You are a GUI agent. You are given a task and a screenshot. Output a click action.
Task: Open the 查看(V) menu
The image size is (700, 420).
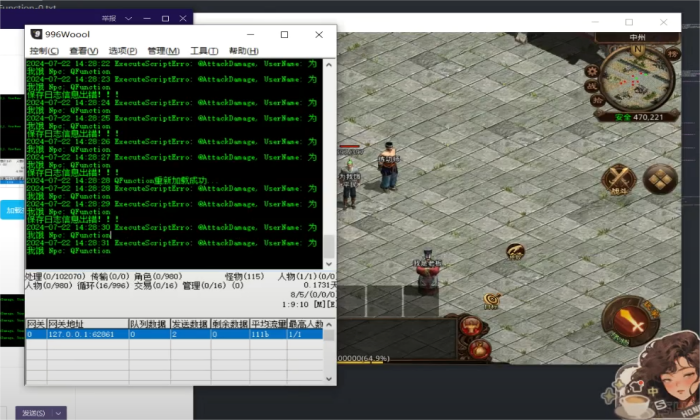[x=84, y=51]
